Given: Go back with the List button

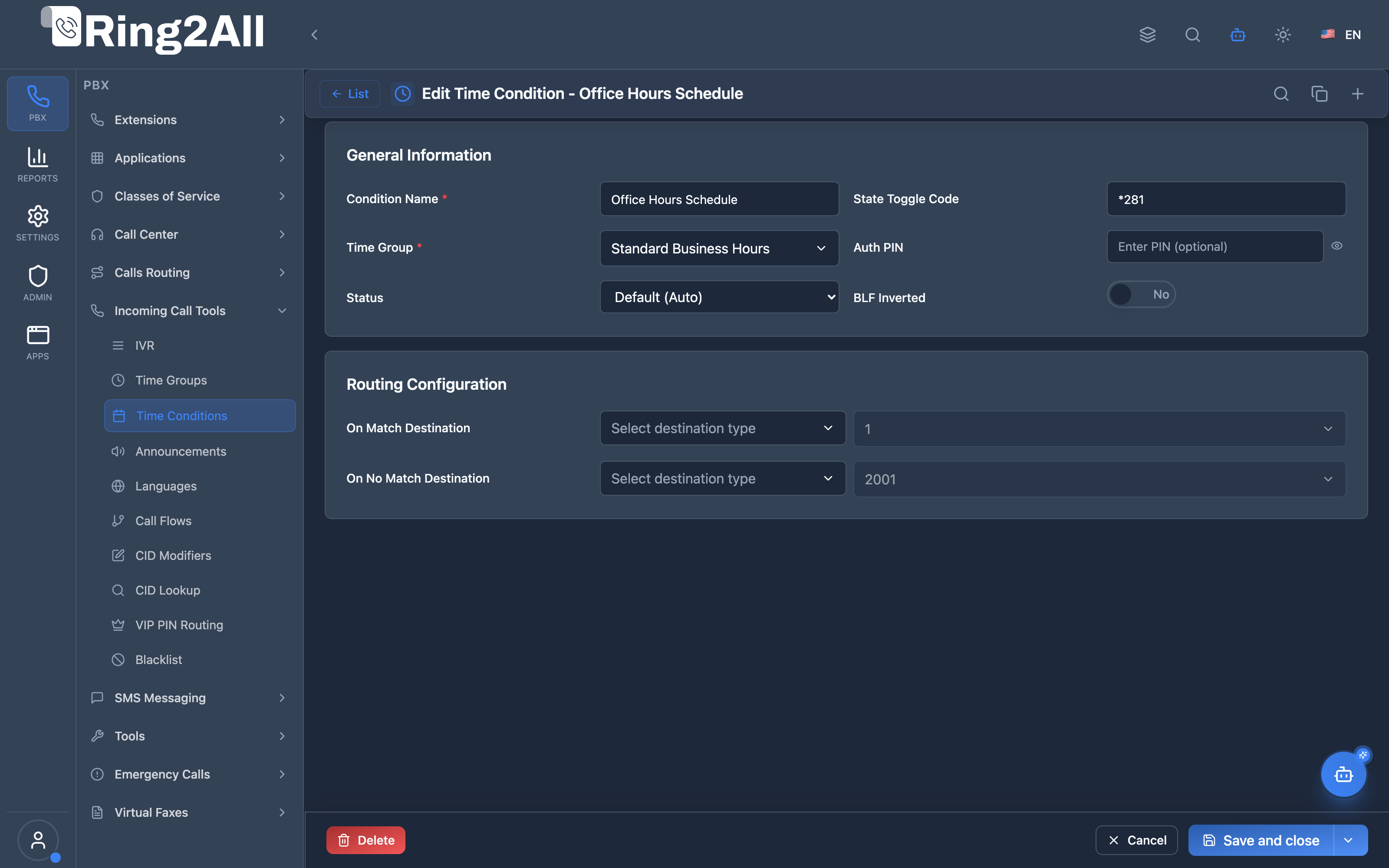Looking at the screenshot, I should pos(349,94).
